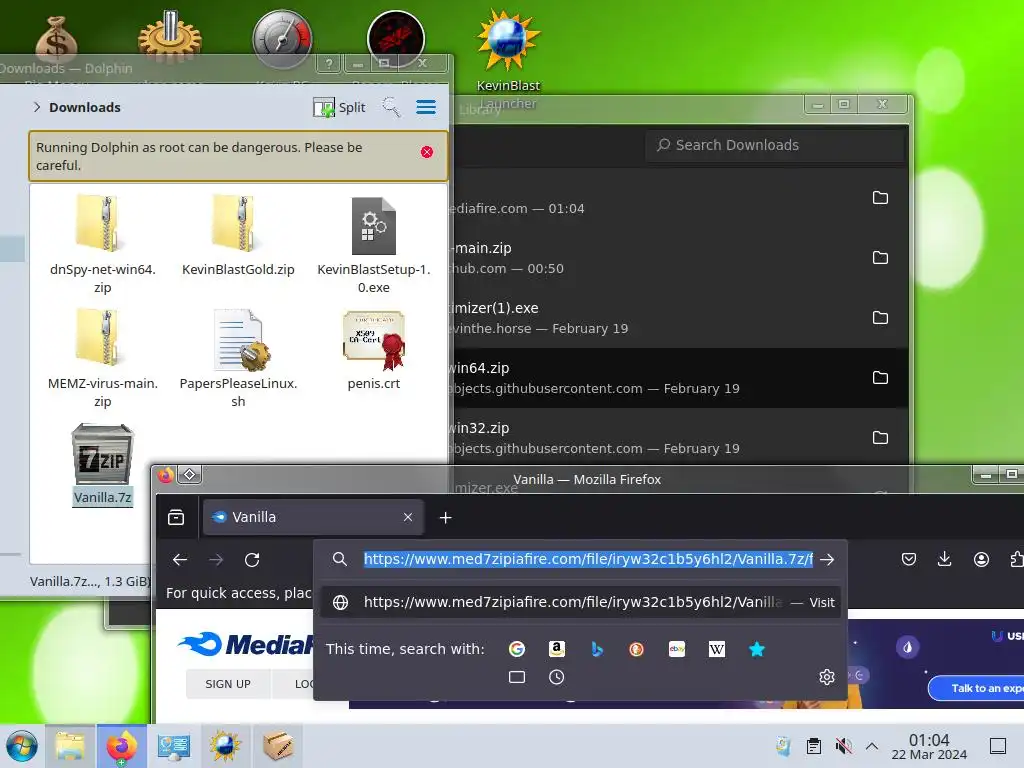Image resolution: width=1024 pixels, height=768 pixels.
Task: Click Firefox list all tabs button
Action: [x=176, y=518]
